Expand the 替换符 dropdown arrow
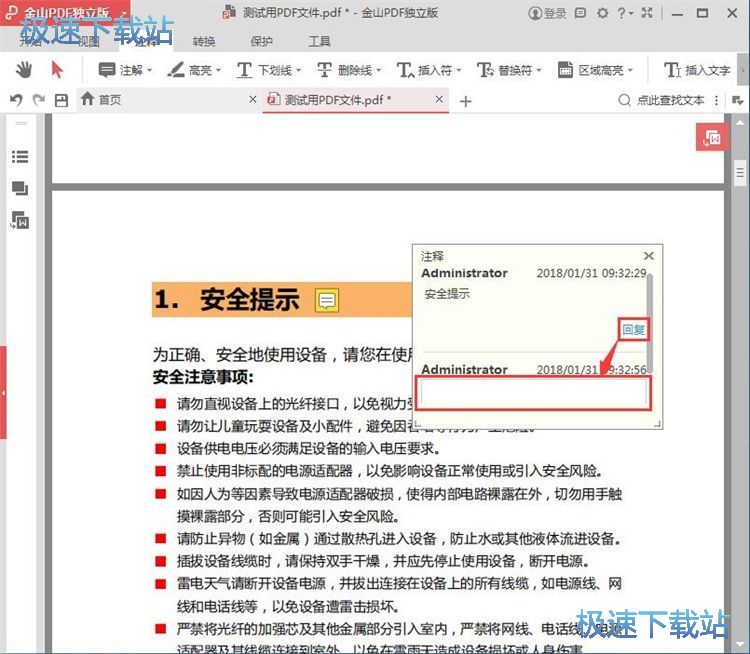Viewport: 750px width, 654px height. (539, 71)
